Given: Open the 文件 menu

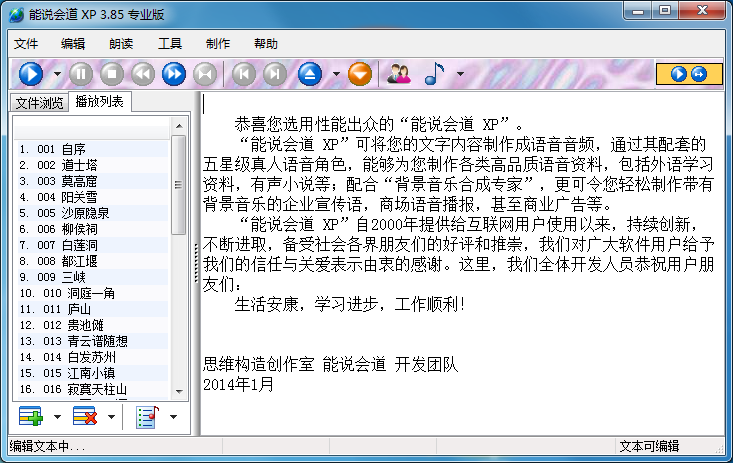Looking at the screenshot, I should (26, 43).
